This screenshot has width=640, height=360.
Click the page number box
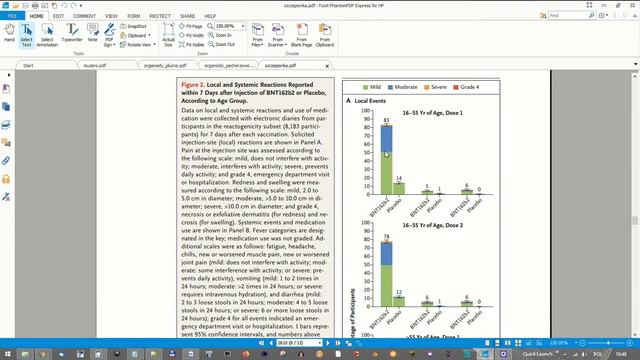coord(299,343)
